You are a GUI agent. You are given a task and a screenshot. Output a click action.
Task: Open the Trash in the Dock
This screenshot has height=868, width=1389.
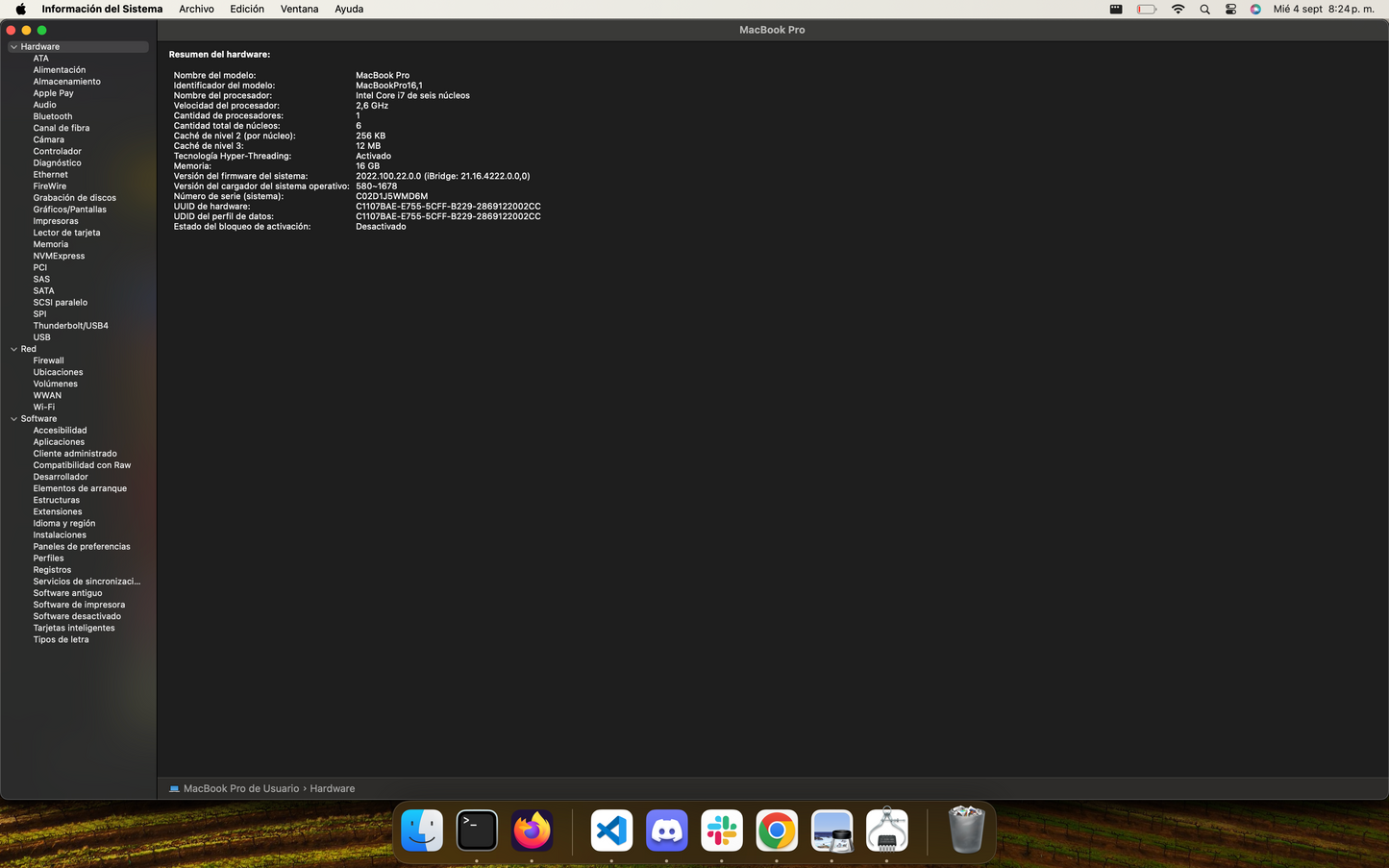click(x=965, y=830)
